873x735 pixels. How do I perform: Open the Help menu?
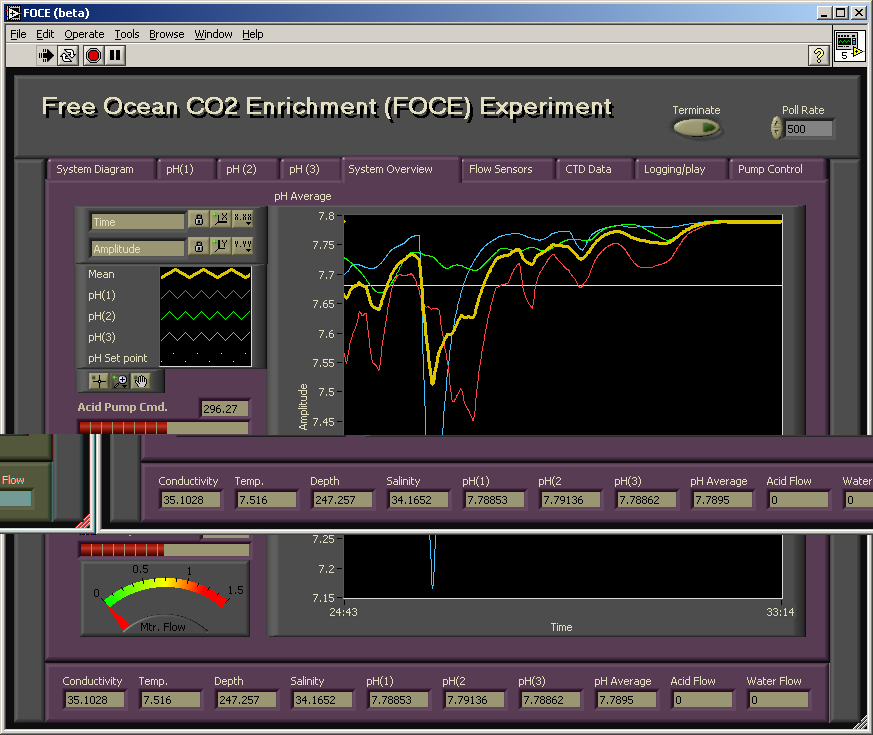[x=252, y=35]
